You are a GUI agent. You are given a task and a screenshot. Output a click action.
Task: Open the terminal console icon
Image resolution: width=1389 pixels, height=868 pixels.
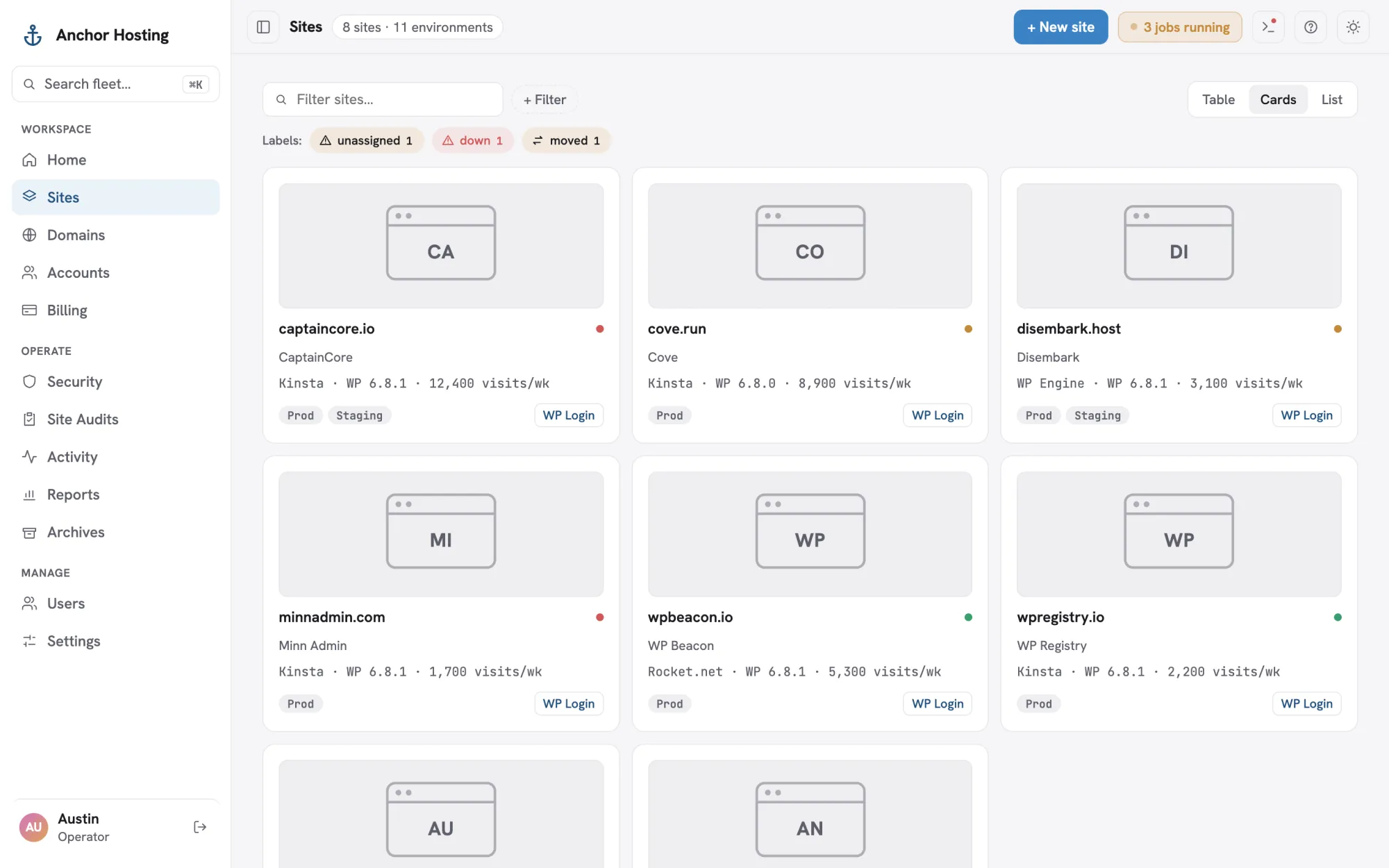[1268, 27]
